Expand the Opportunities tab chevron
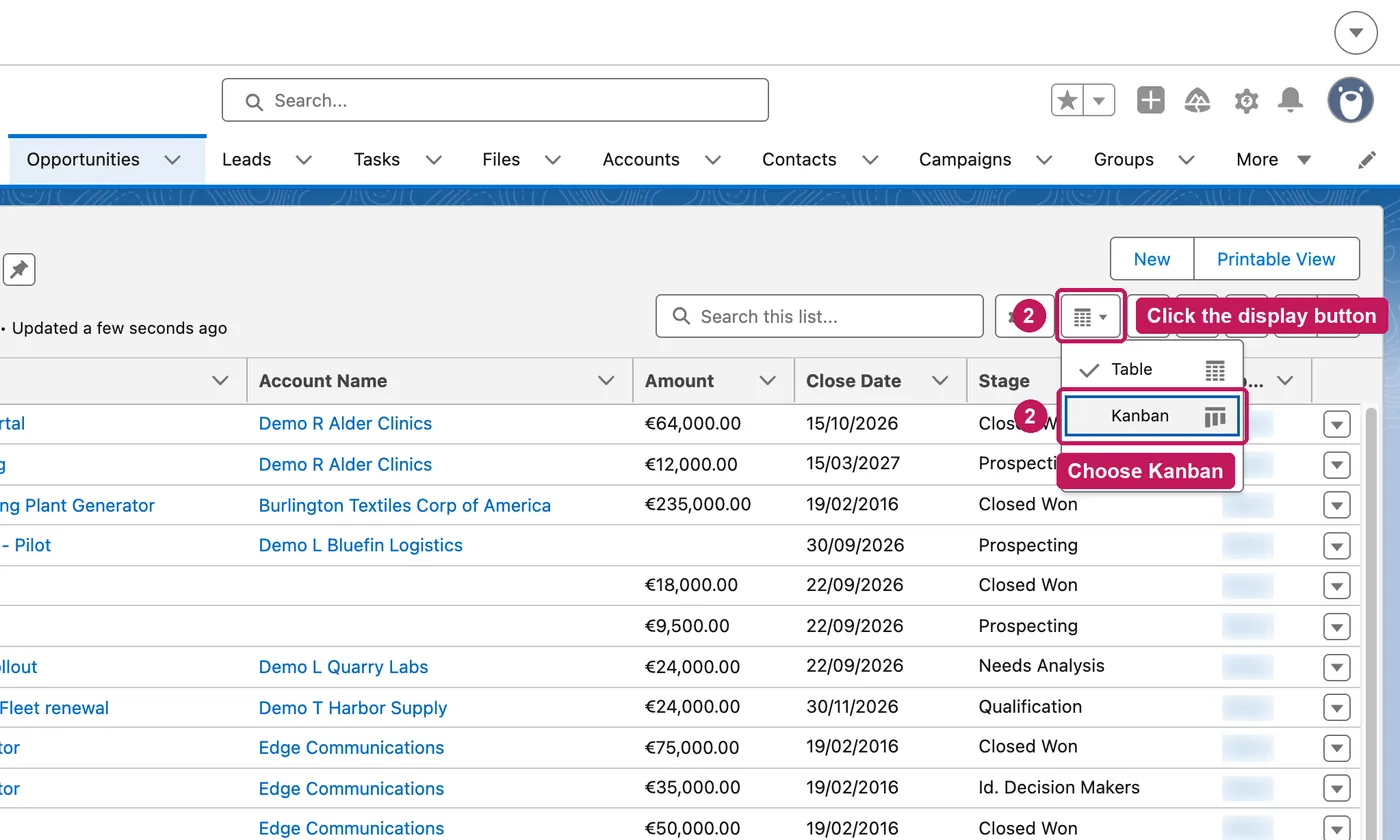The image size is (1400, 840). pyautogui.click(x=173, y=160)
